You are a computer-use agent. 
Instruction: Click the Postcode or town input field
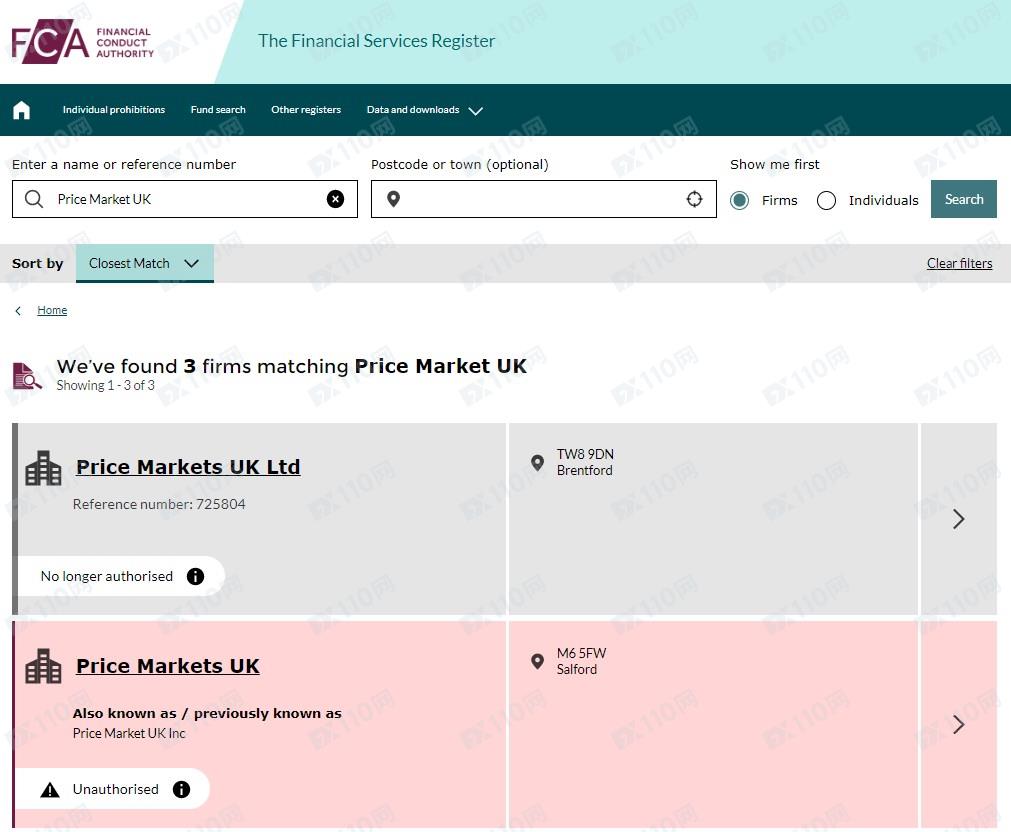click(x=540, y=199)
